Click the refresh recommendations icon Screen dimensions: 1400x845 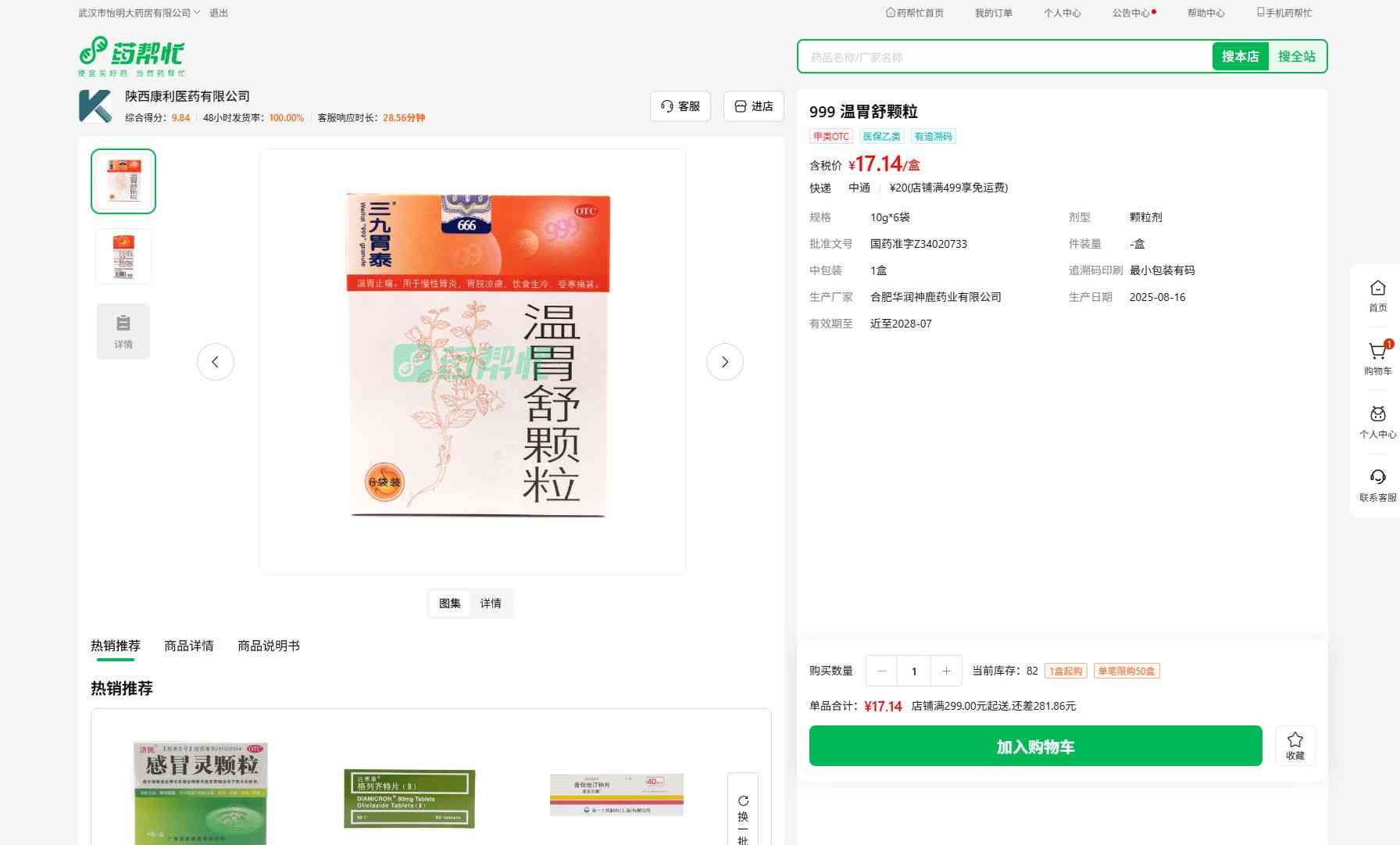(743, 801)
